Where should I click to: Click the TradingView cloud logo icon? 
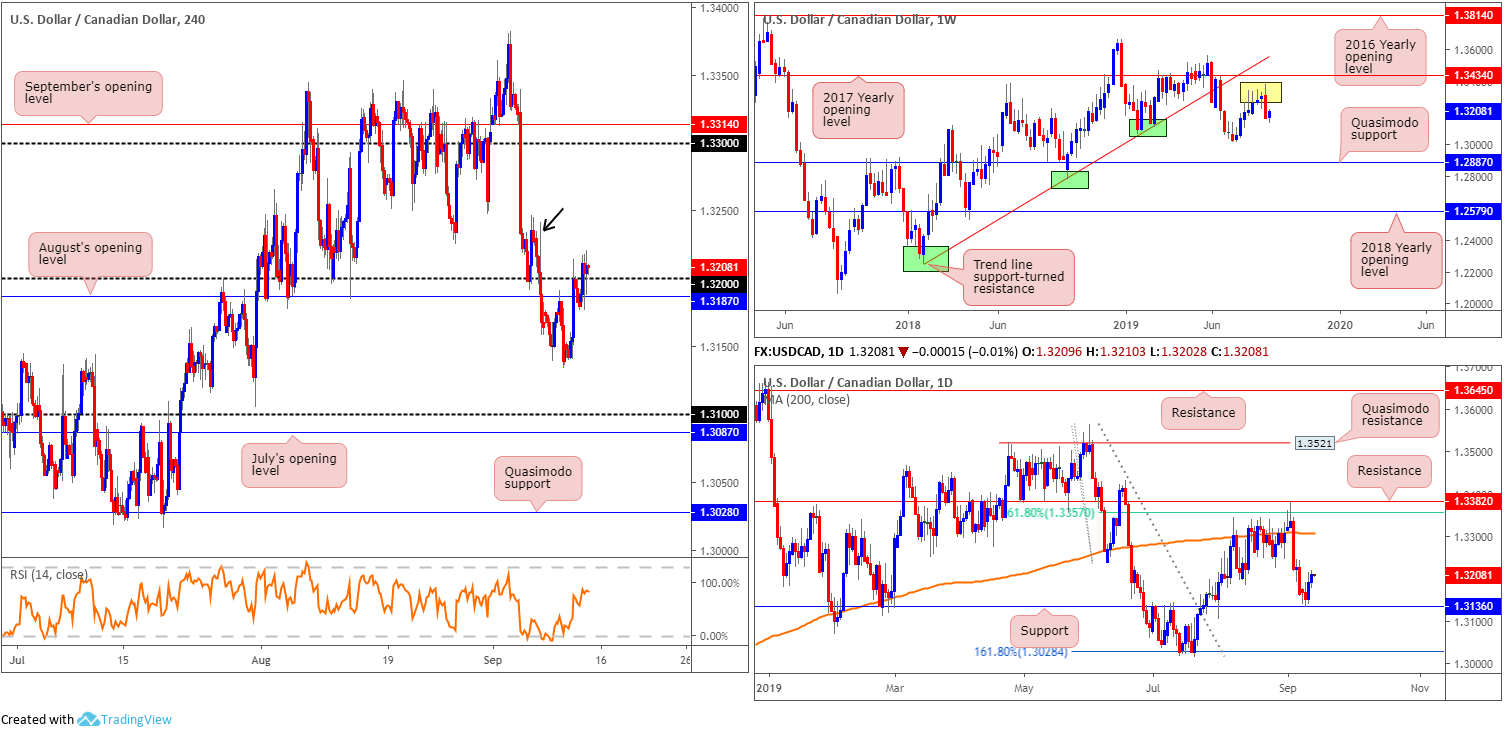click(x=87, y=719)
